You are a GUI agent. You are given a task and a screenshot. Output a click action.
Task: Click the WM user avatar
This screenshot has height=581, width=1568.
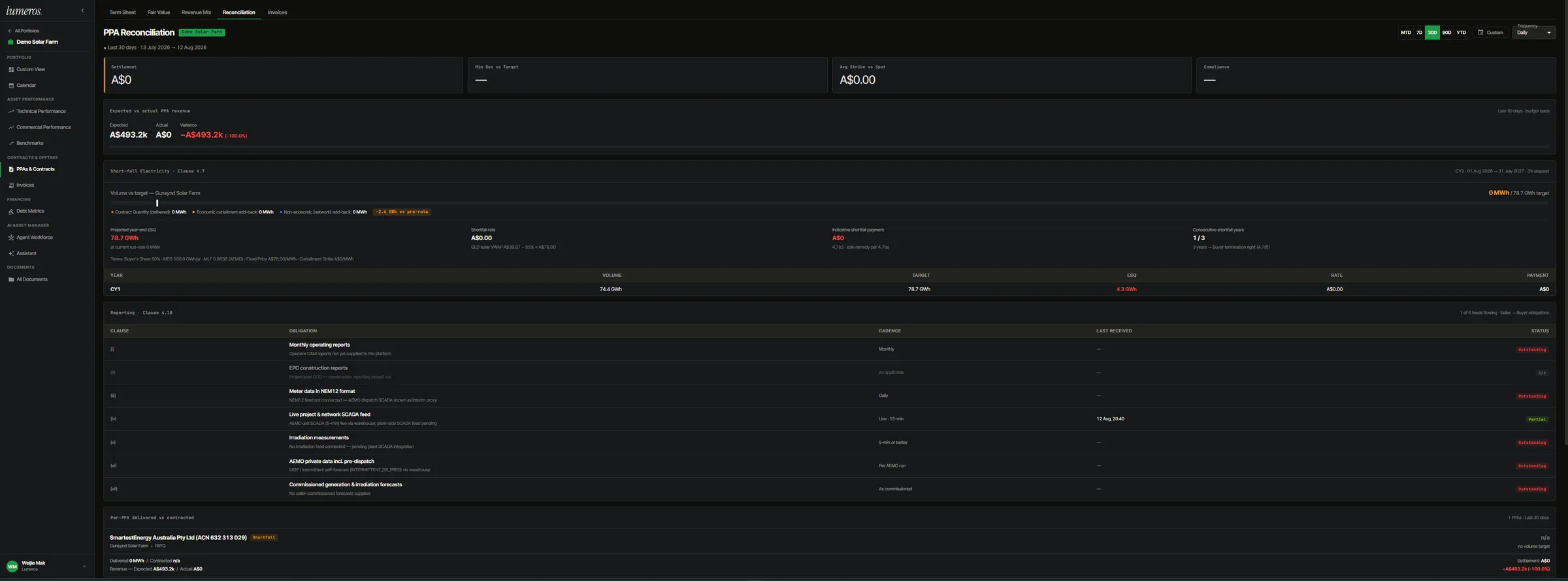click(x=12, y=566)
